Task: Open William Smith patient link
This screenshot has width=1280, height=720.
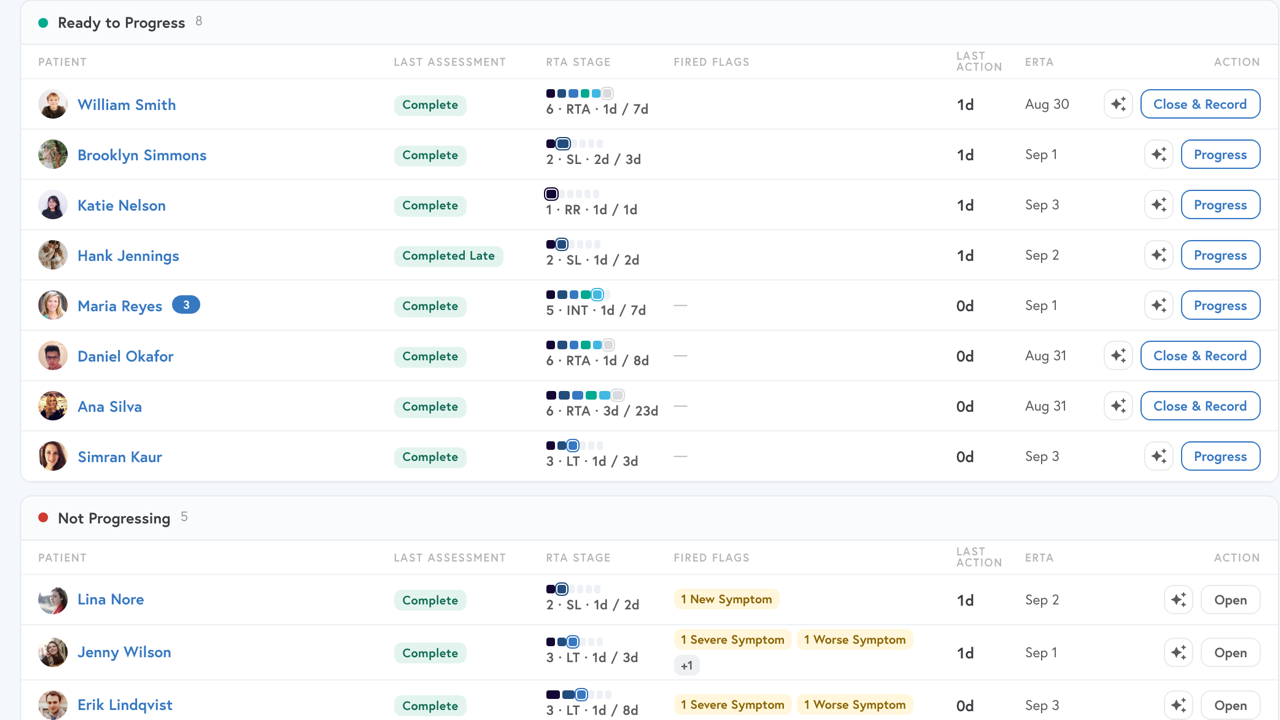Action: coord(127,104)
